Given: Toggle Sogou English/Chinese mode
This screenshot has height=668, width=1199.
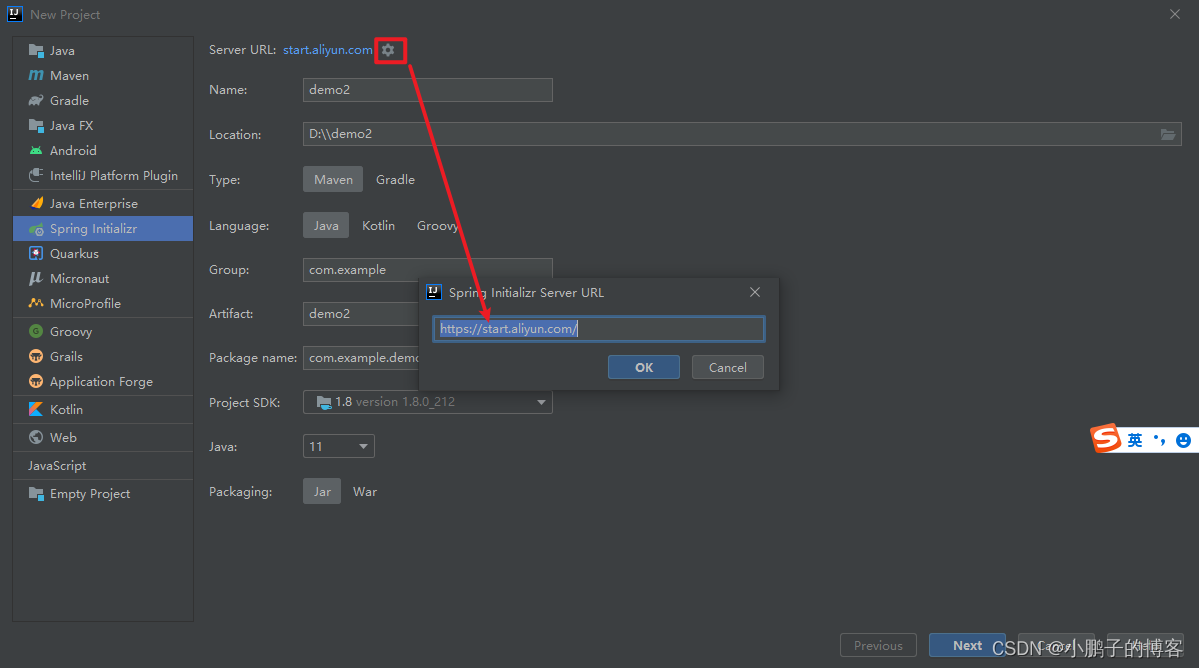Looking at the screenshot, I should click(1135, 440).
